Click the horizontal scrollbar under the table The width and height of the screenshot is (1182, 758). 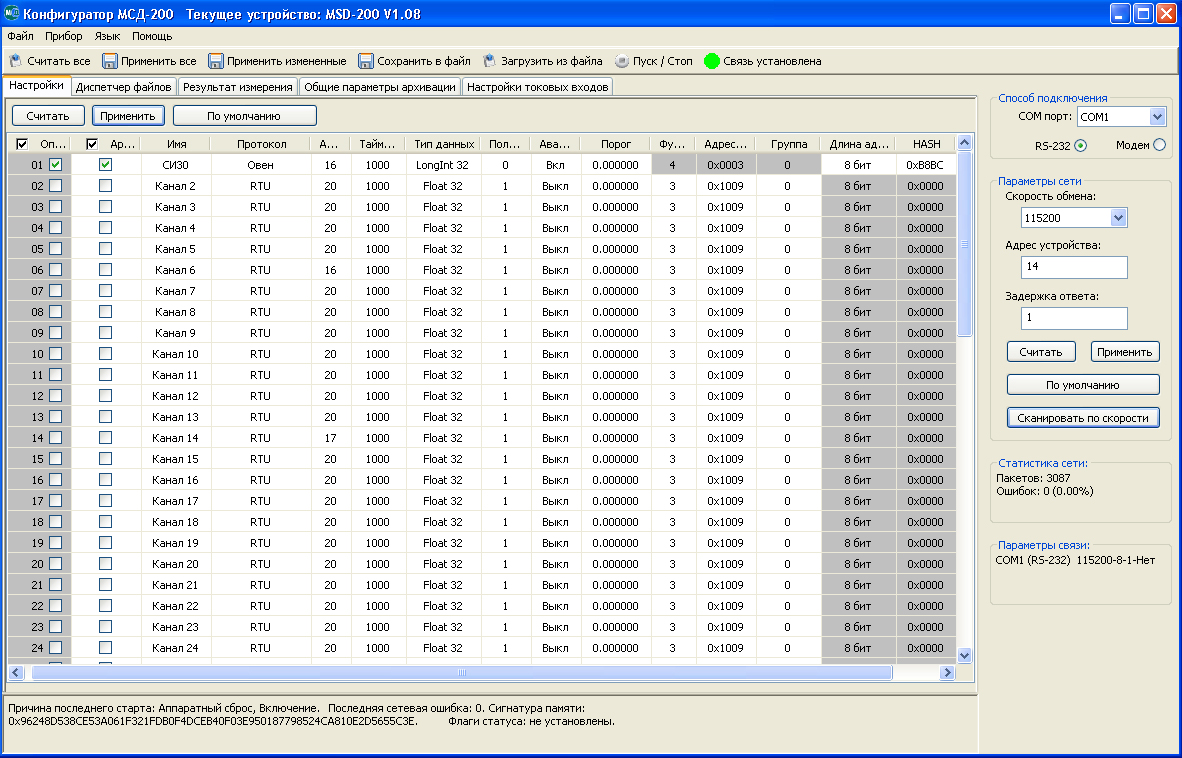[460, 673]
